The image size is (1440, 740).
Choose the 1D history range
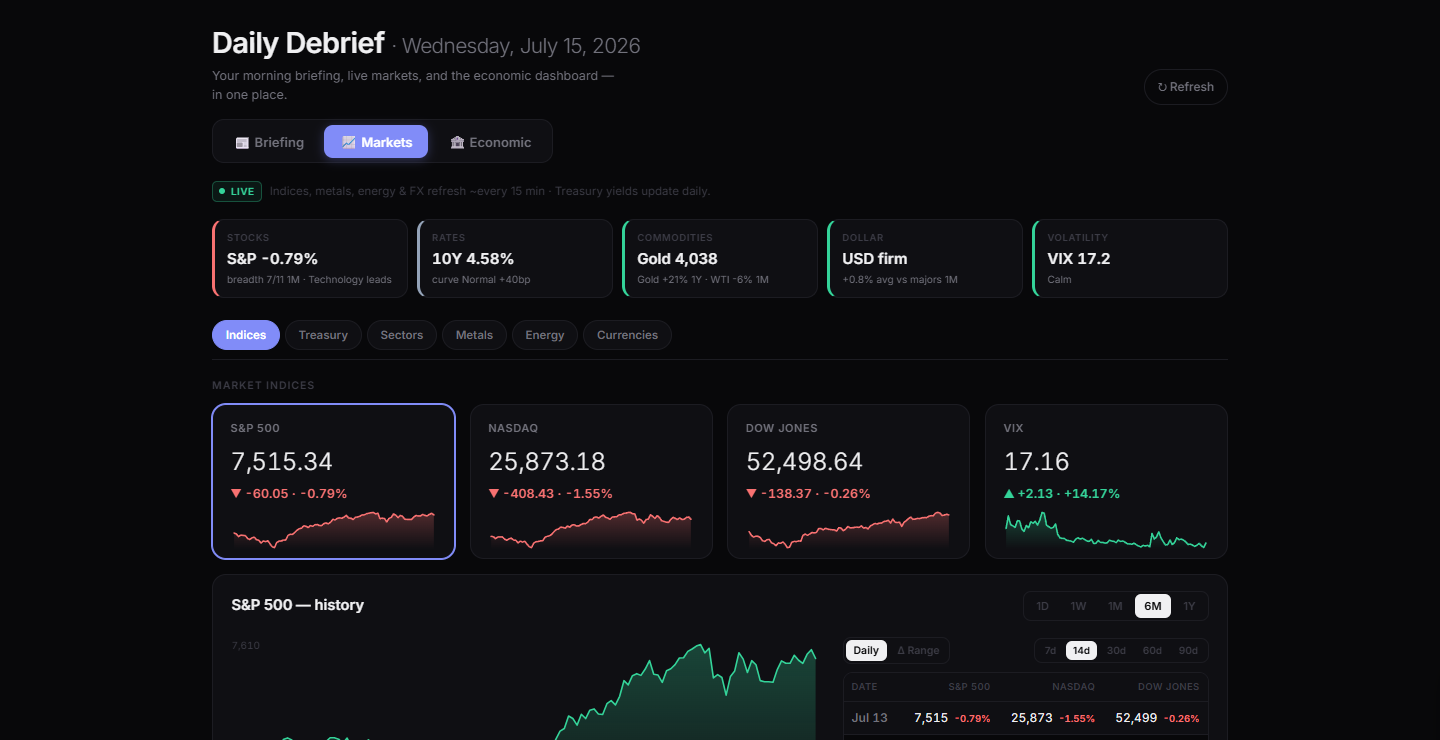pyautogui.click(x=1042, y=606)
